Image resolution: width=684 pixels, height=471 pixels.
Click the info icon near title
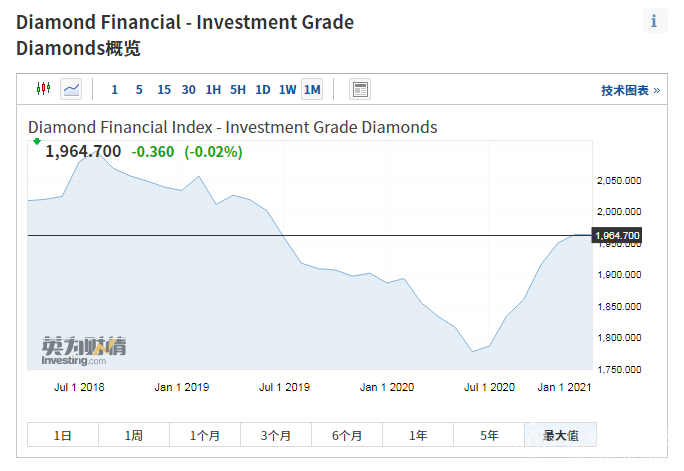[654, 21]
